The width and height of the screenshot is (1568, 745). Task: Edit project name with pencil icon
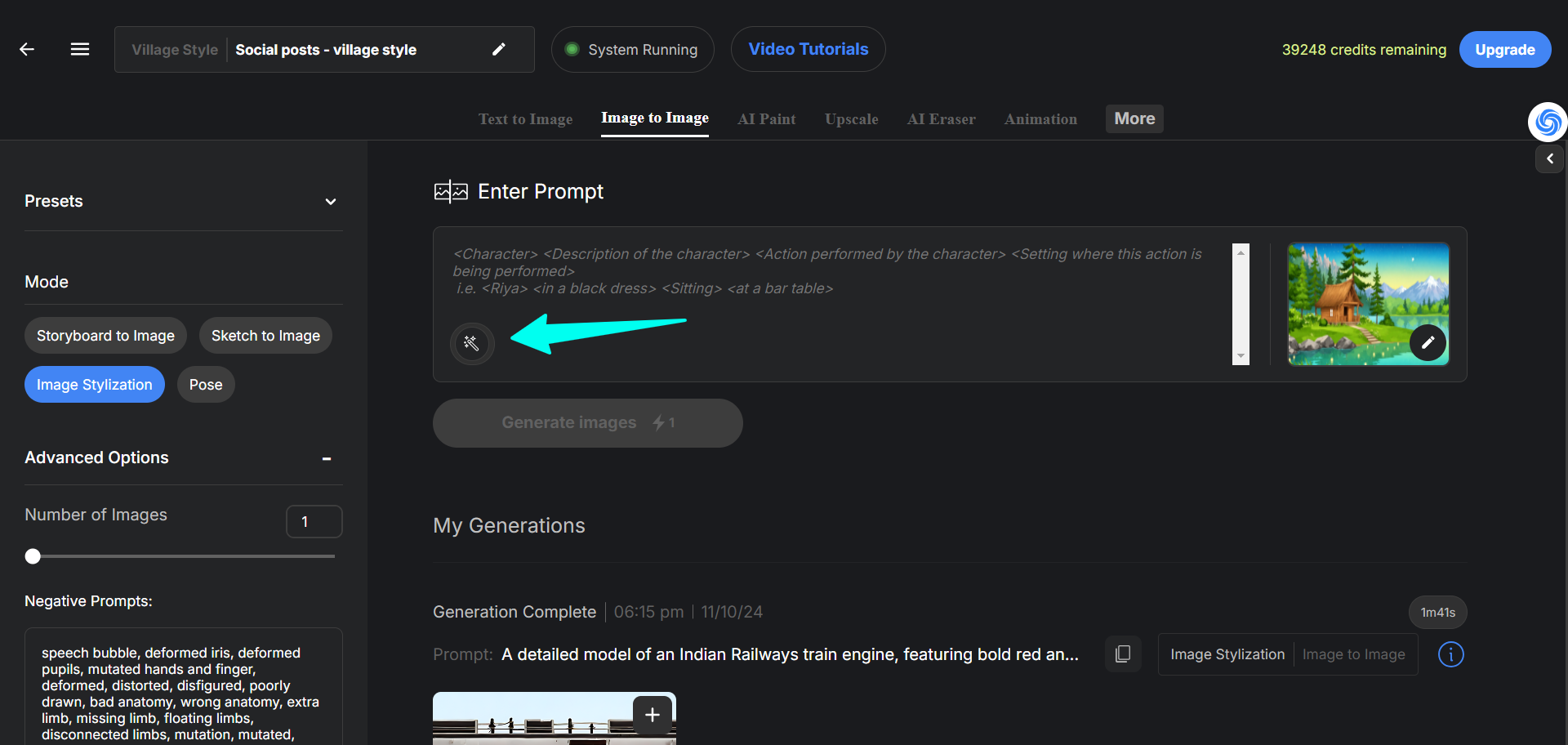pos(499,49)
